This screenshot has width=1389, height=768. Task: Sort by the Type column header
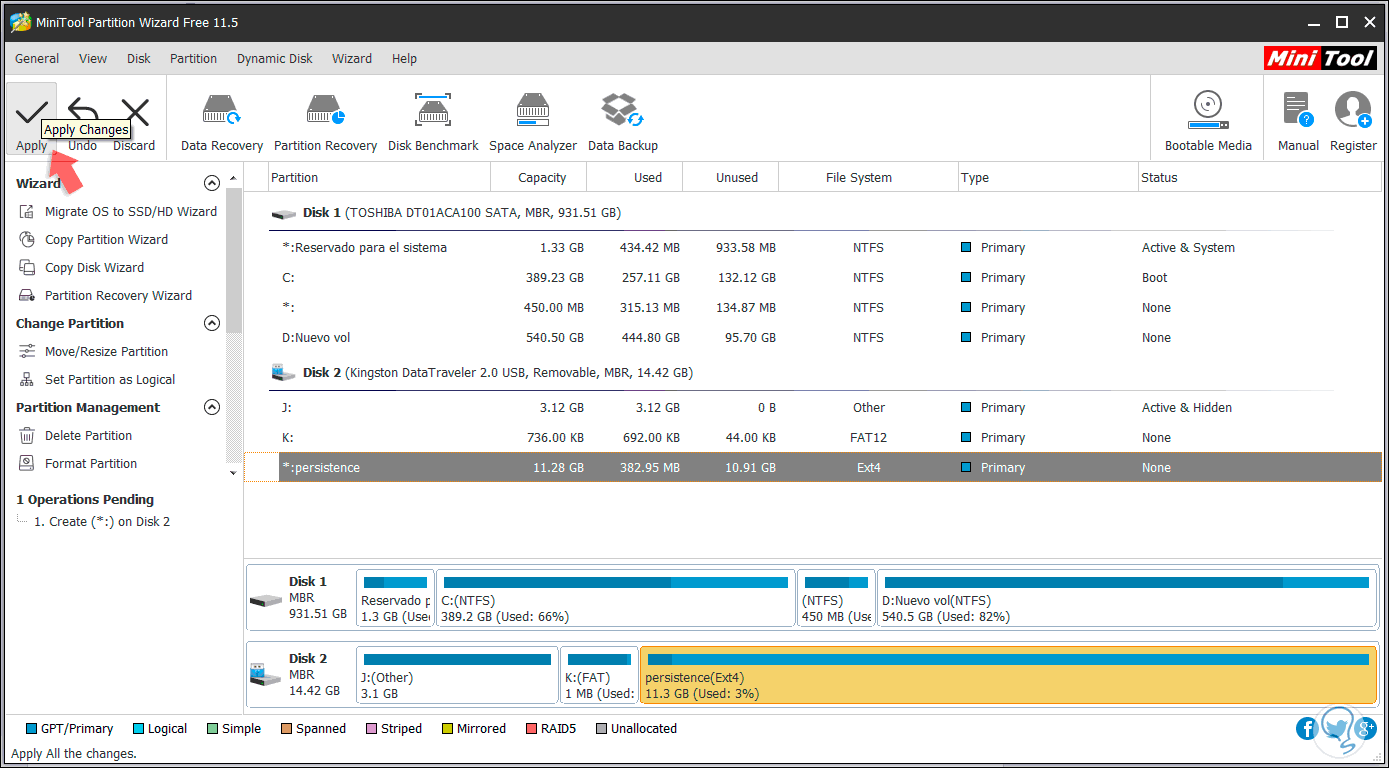click(1048, 177)
